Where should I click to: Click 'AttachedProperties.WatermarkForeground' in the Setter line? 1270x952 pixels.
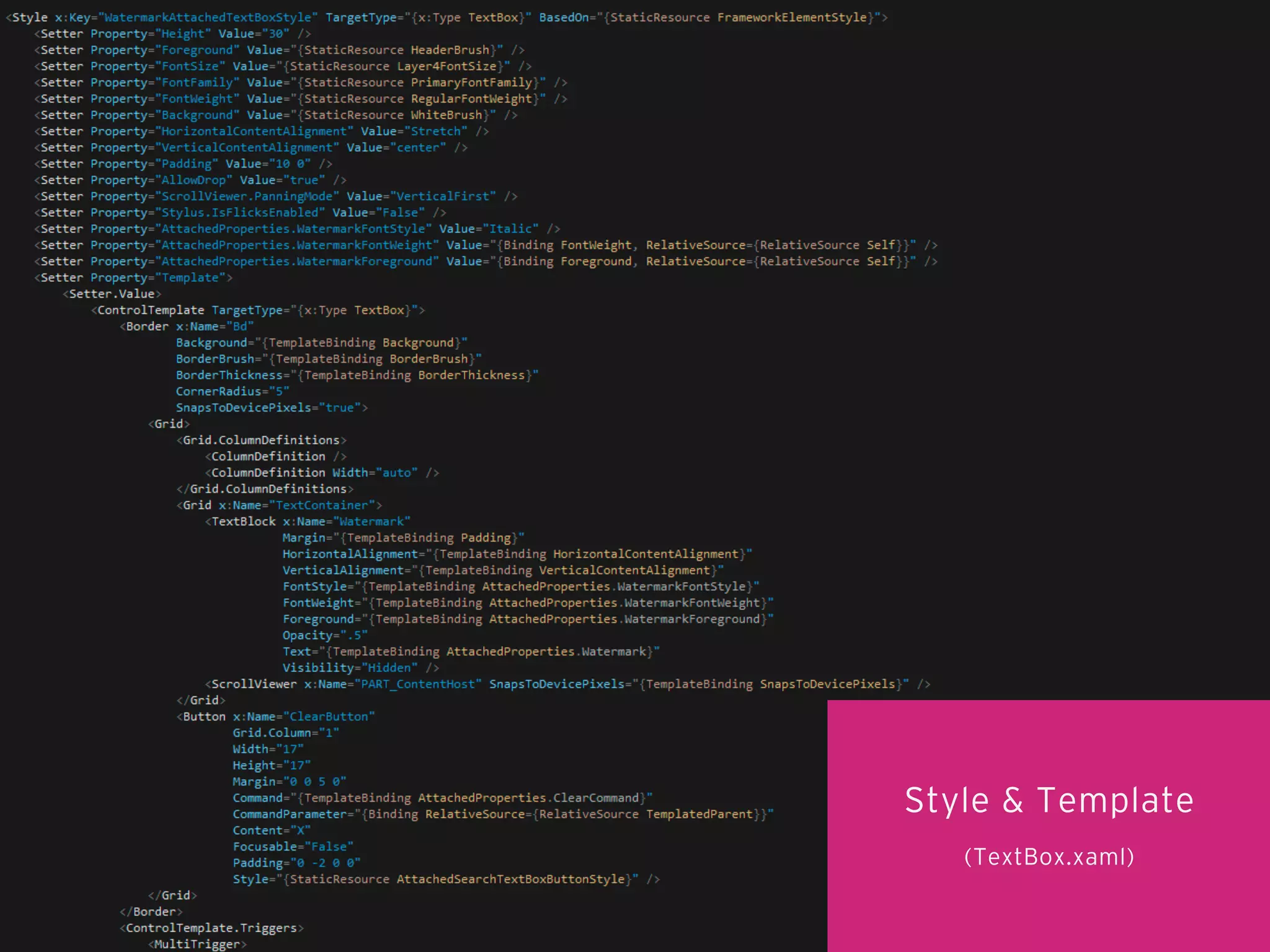tap(297, 262)
